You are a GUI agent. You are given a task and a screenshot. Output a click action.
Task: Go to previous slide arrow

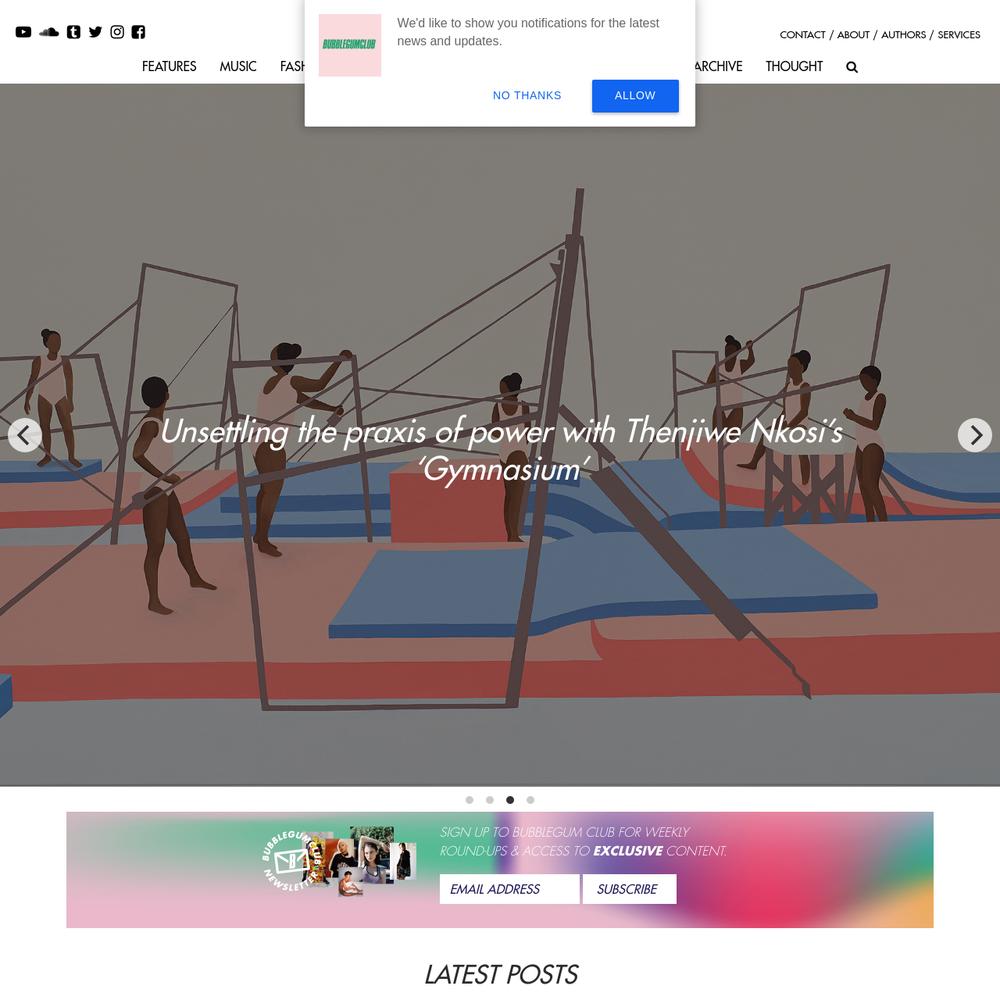pyautogui.click(x=25, y=435)
